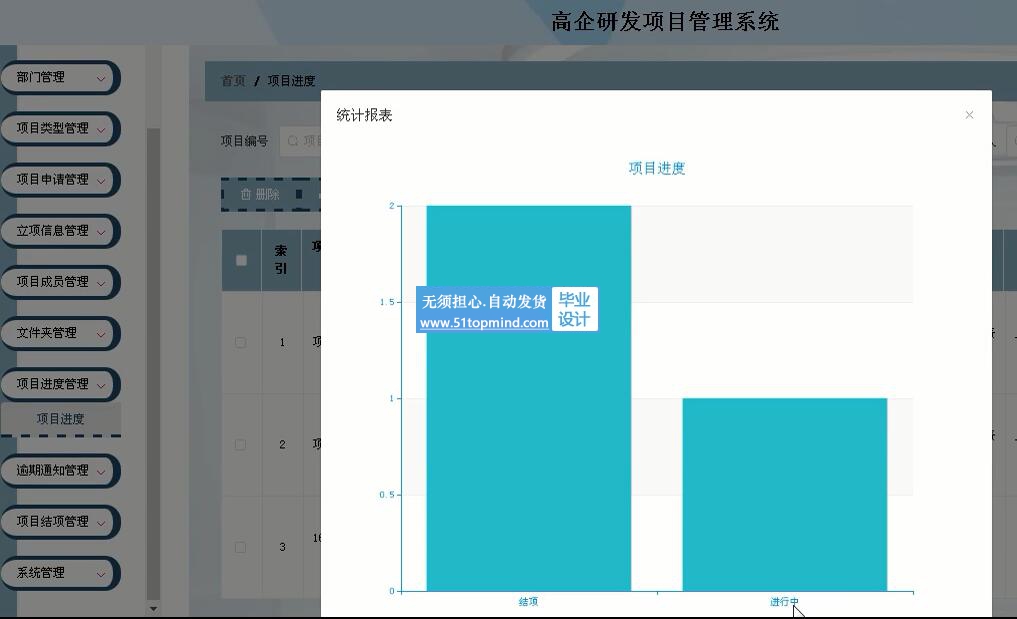Open the 立项信息管理 menu
The image size is (1017, 619).
click(x=58, y=231)
